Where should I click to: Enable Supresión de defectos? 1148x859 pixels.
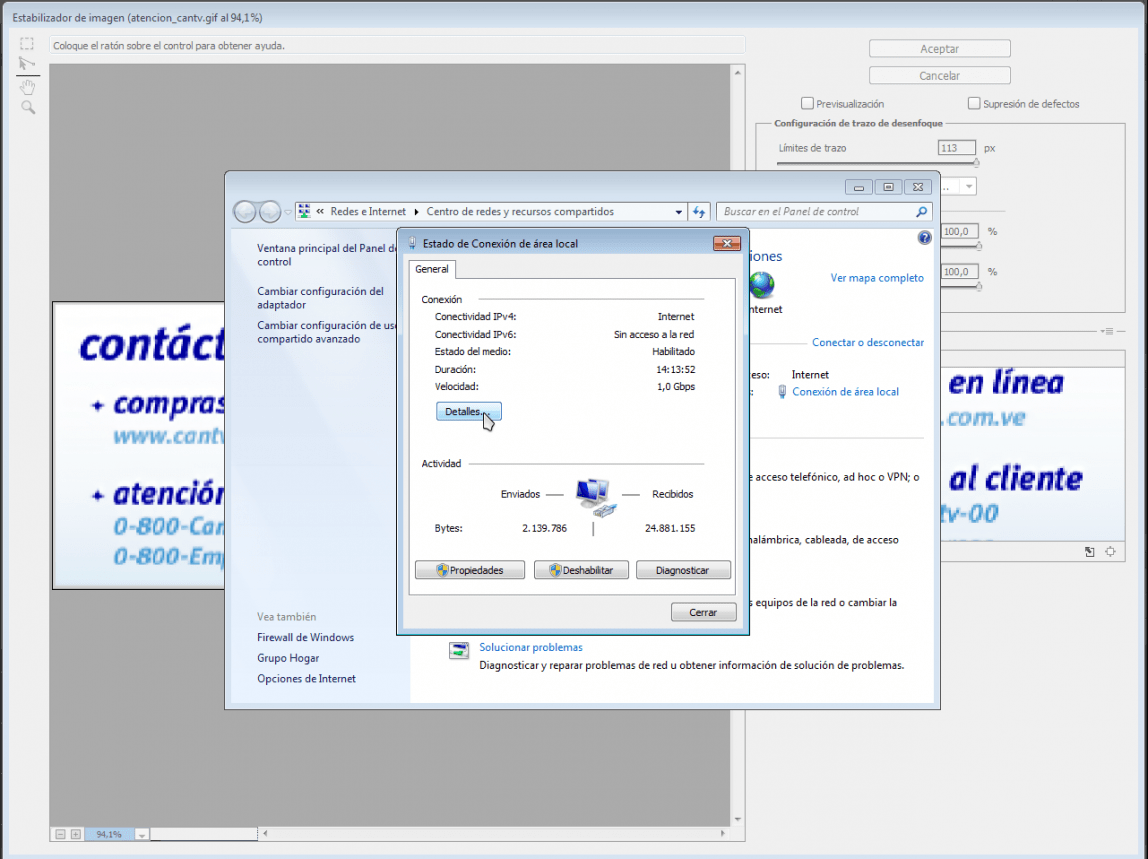pos(973,103)
